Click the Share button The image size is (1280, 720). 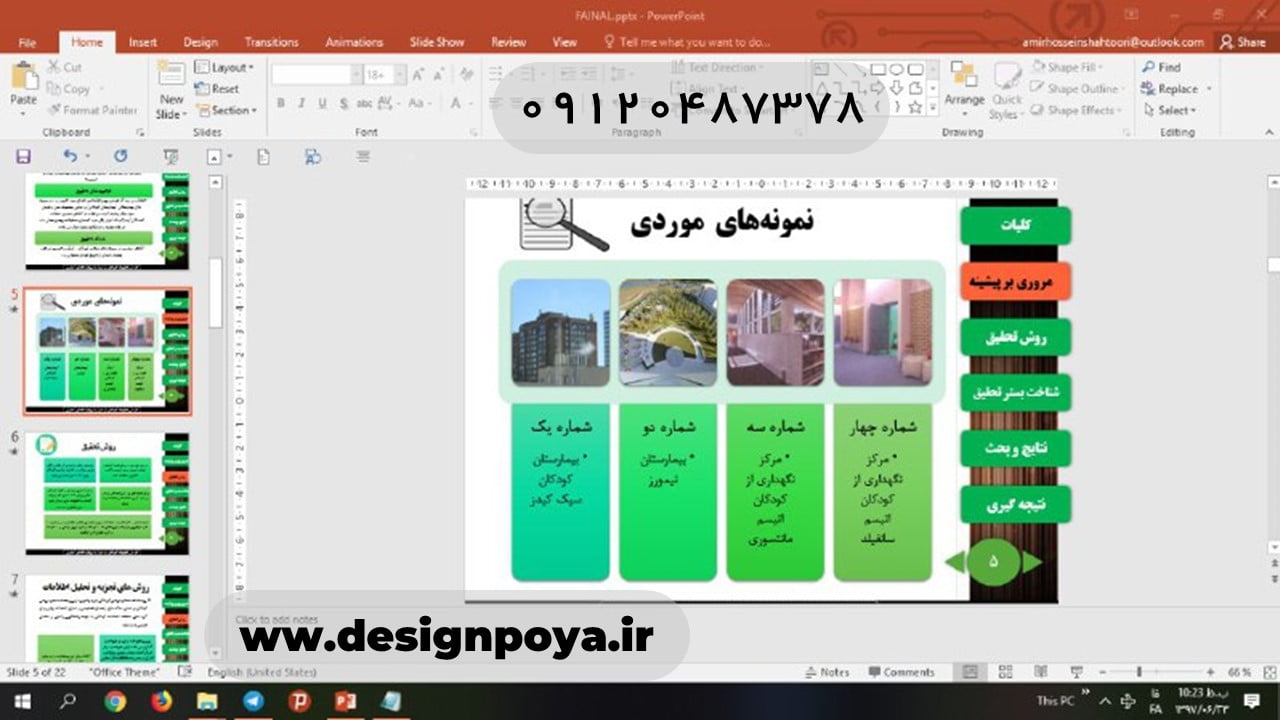pyautogui.click(x=1242, y=42)
